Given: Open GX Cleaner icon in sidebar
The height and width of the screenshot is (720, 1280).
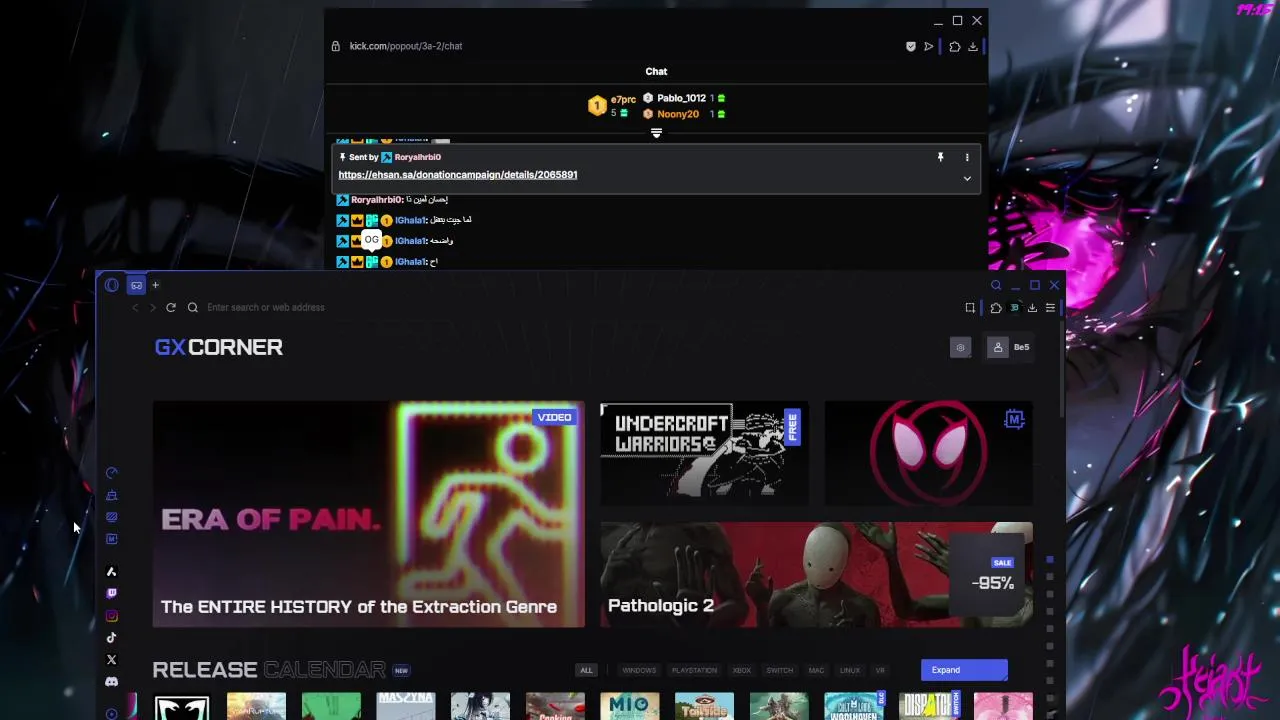Looking at the screenshot, I should [112, 495].
